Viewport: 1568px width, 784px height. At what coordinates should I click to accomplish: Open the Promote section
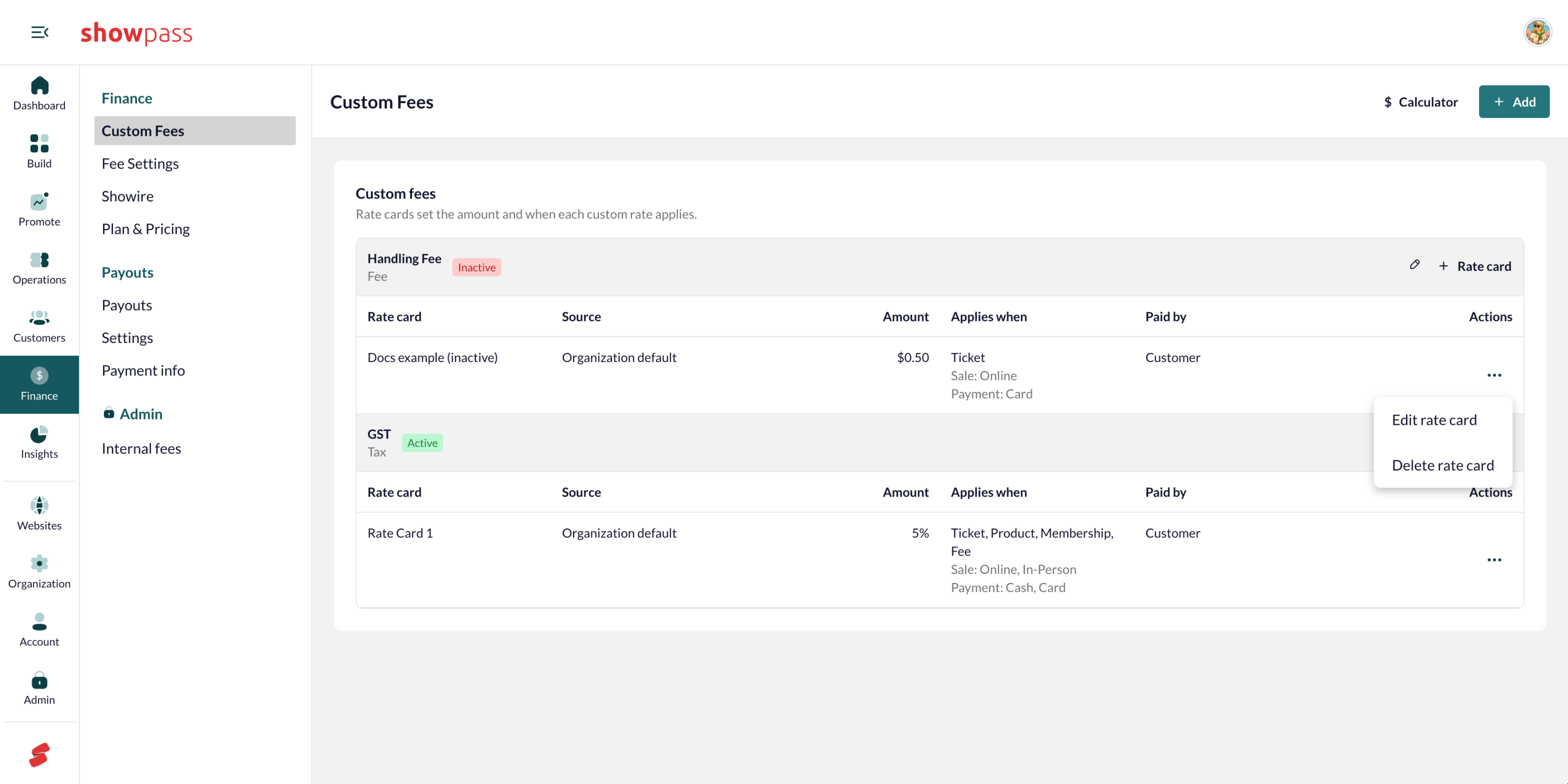tap(39, 210)
